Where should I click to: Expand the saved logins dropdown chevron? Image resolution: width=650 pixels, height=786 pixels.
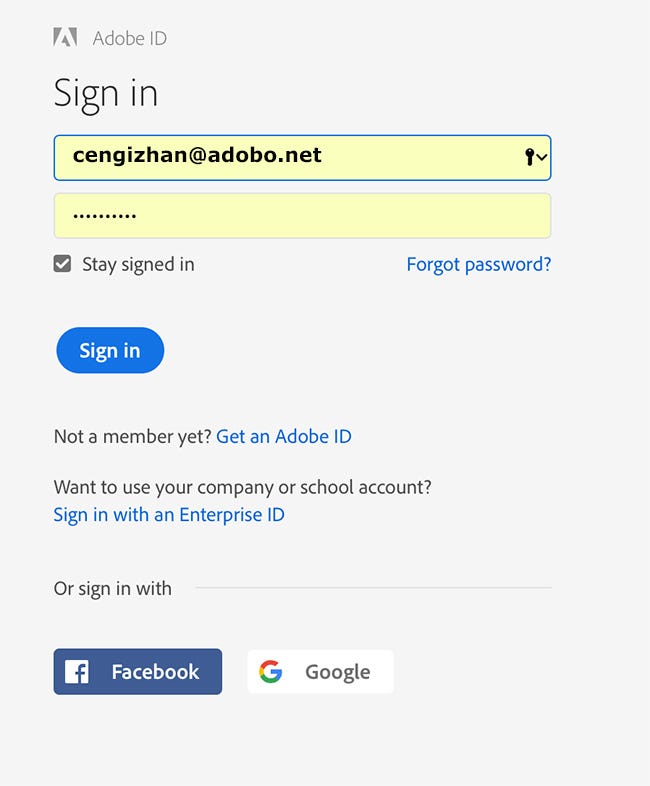pyautogui.click(x=541, y=157)
